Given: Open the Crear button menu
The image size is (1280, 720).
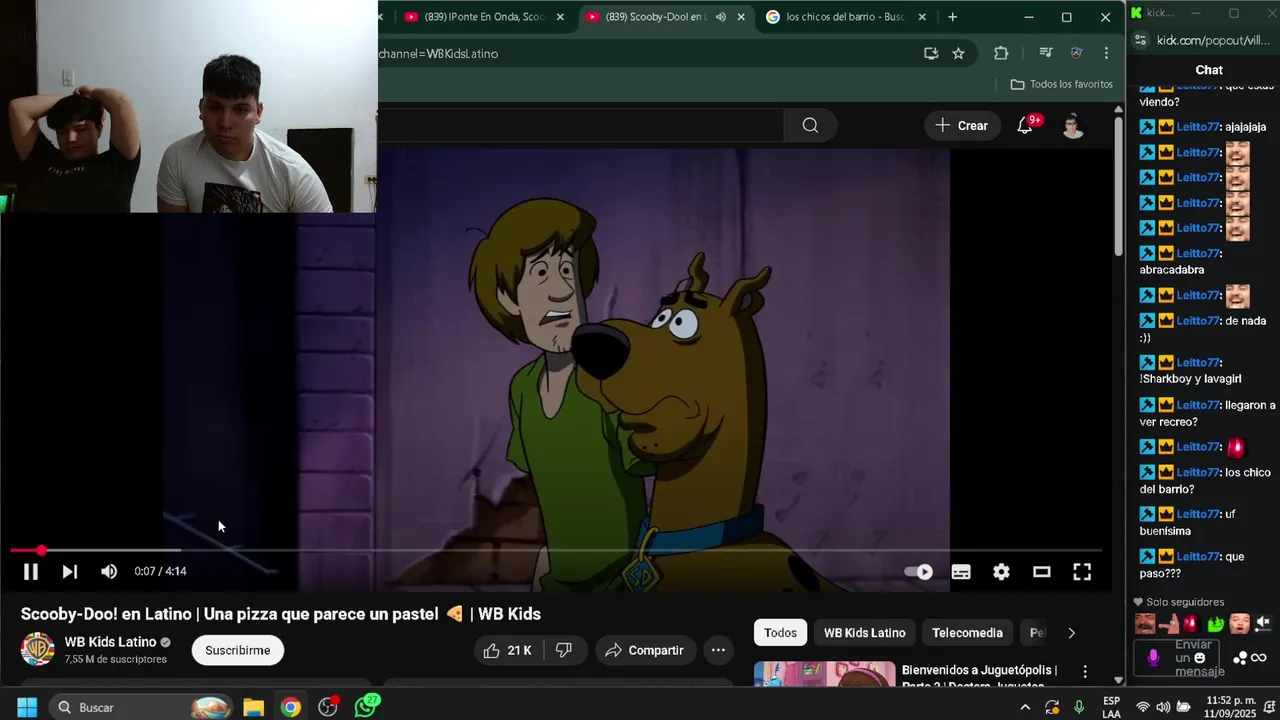Looking at the screenshot, I should (x=961, y=125).
